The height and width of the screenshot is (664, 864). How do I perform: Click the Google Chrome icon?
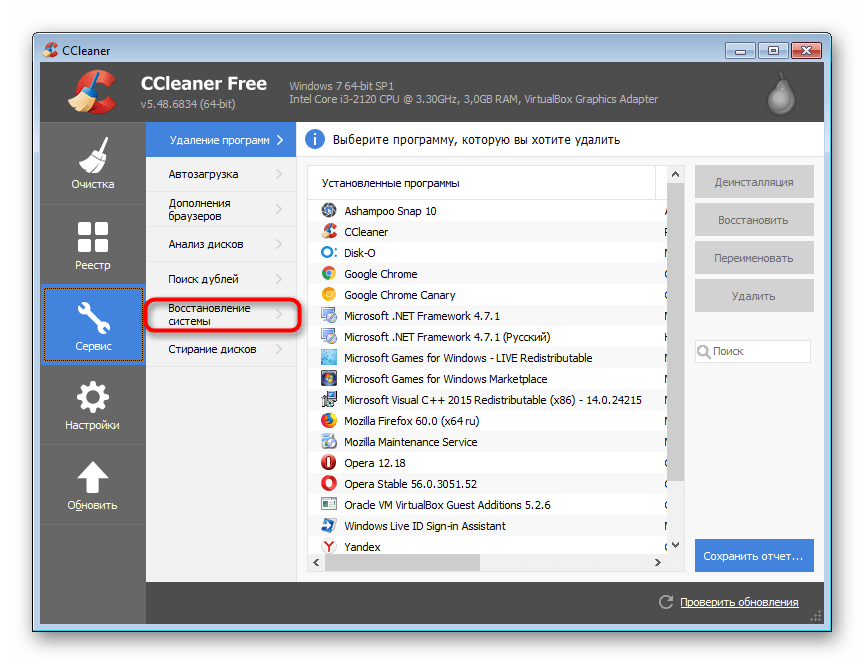[329, 273]
